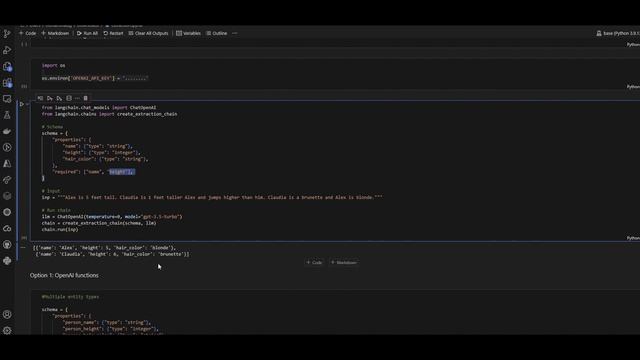Click the output line with 'Claudia'
640x360 pixels.
pyautogui.click(x=112, y=254)
